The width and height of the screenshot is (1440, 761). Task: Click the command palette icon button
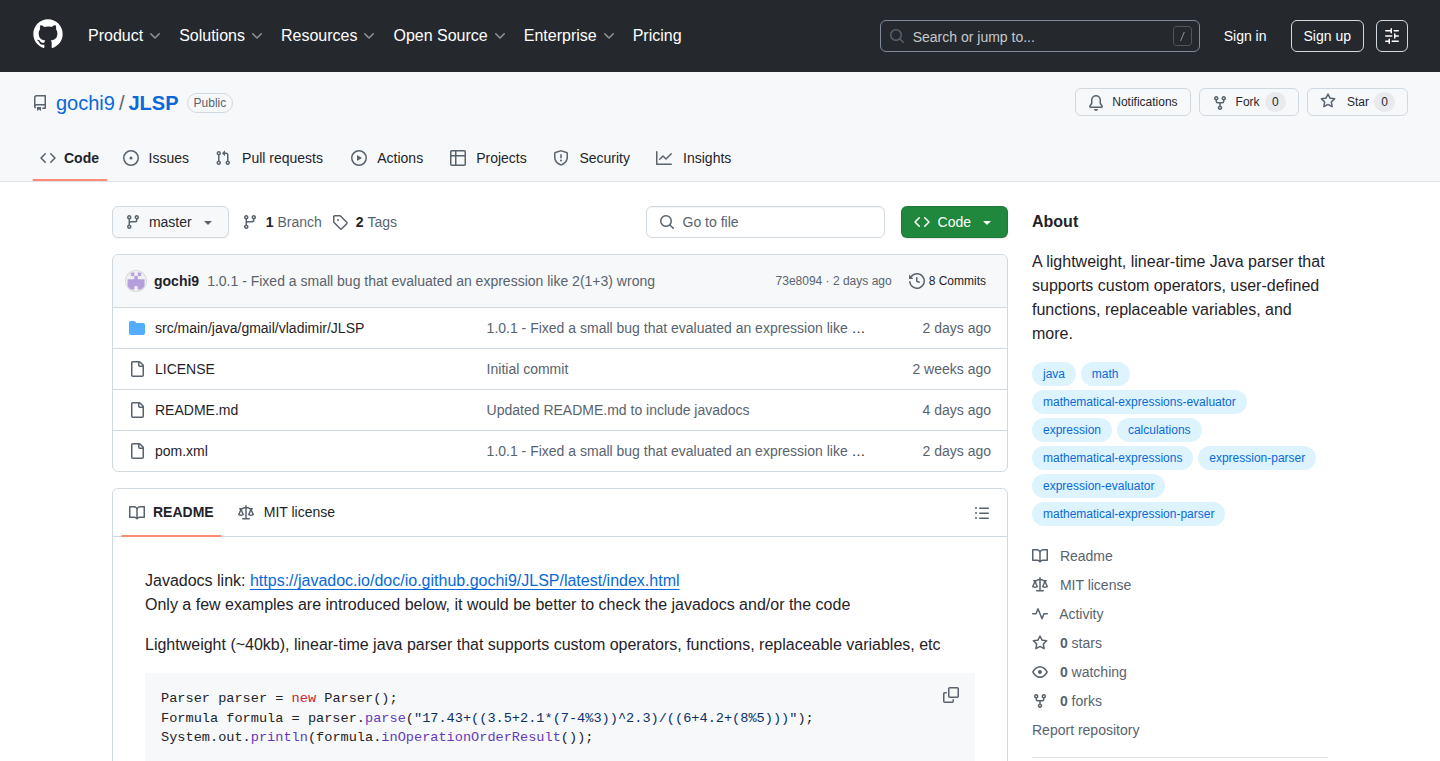tap(1391, 36)
